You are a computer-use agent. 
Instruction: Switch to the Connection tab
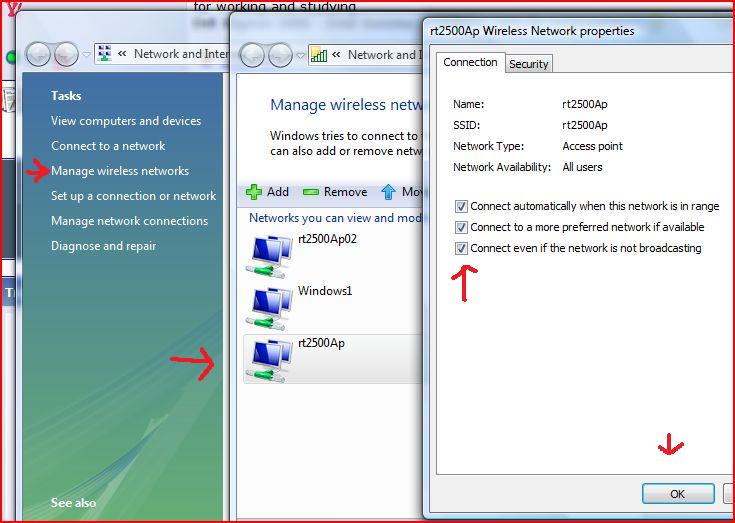tap(470, 62)
